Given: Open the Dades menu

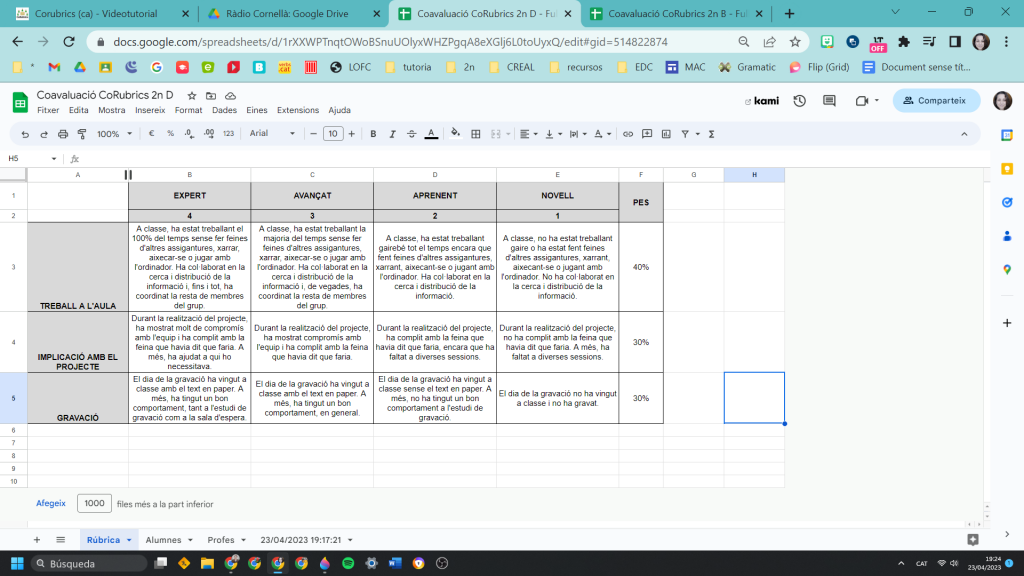Looking at the screenshot, I should point(224,110).
